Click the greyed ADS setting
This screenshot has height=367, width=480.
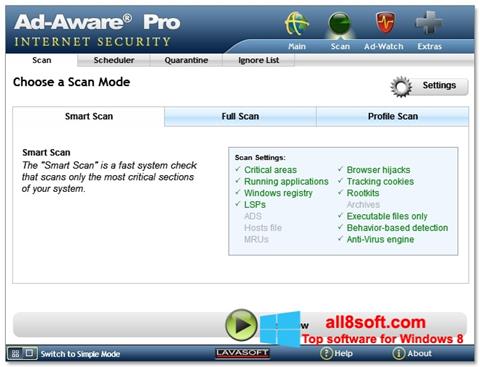pyautogui.click(x=253, y=216)
